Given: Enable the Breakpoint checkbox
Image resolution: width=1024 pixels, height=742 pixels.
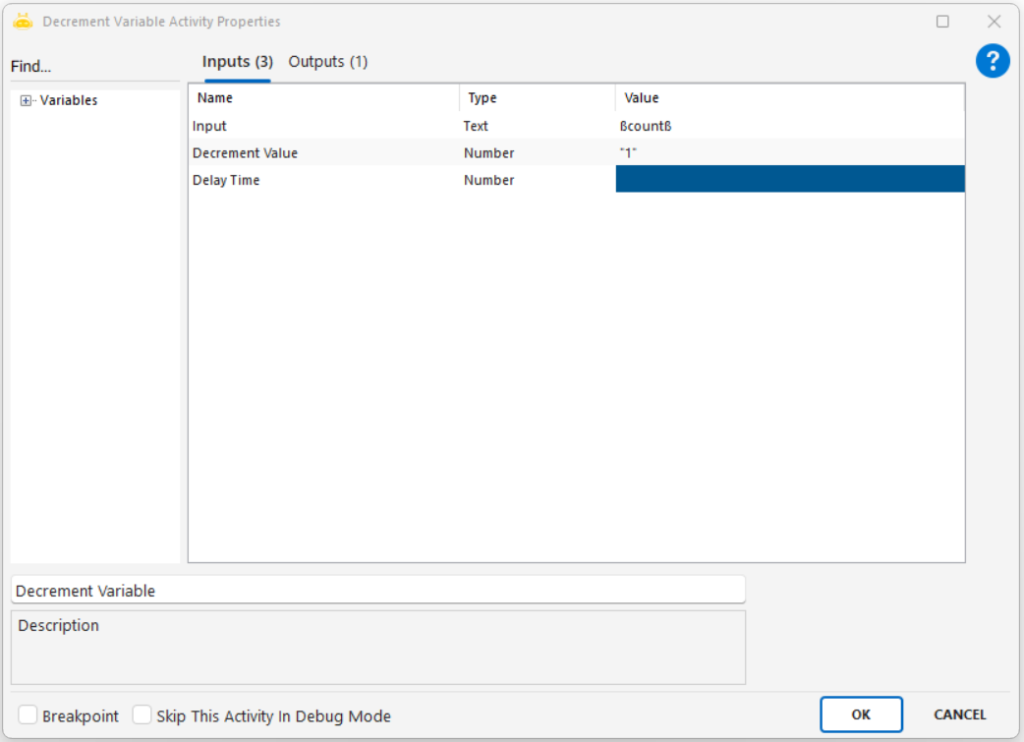Looking at the screenshot, I should point(28,715).
